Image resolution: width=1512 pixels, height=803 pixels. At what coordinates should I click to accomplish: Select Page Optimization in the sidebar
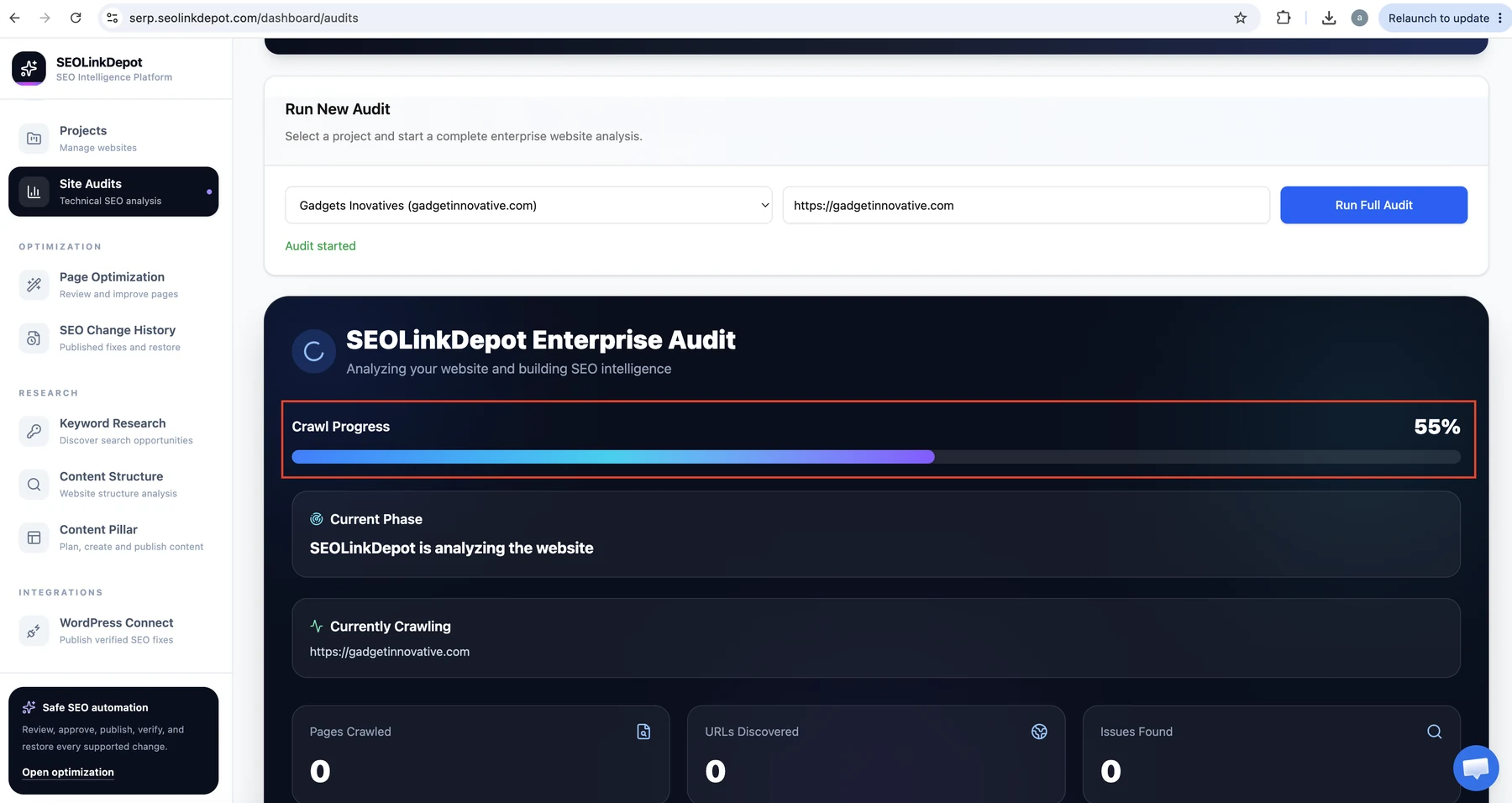tap(113, 285)
